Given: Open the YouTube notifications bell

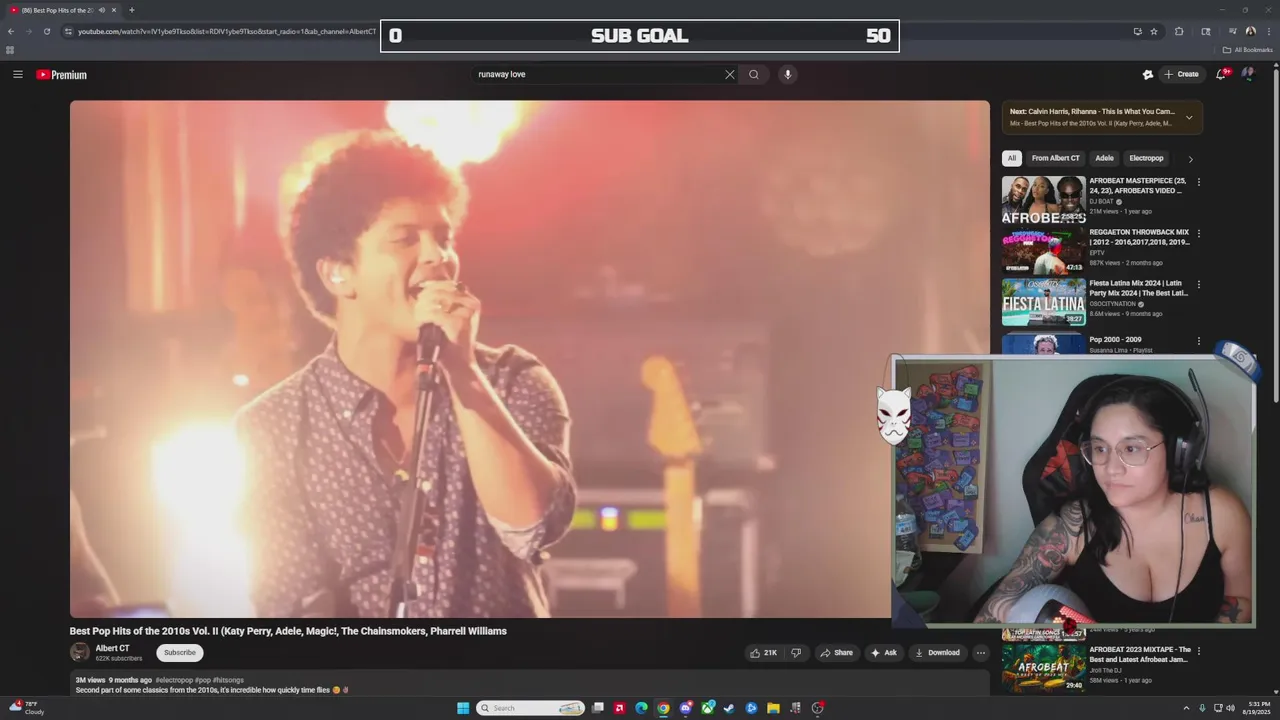Looking at the screenshot, I should click(x=1221, y=74).
